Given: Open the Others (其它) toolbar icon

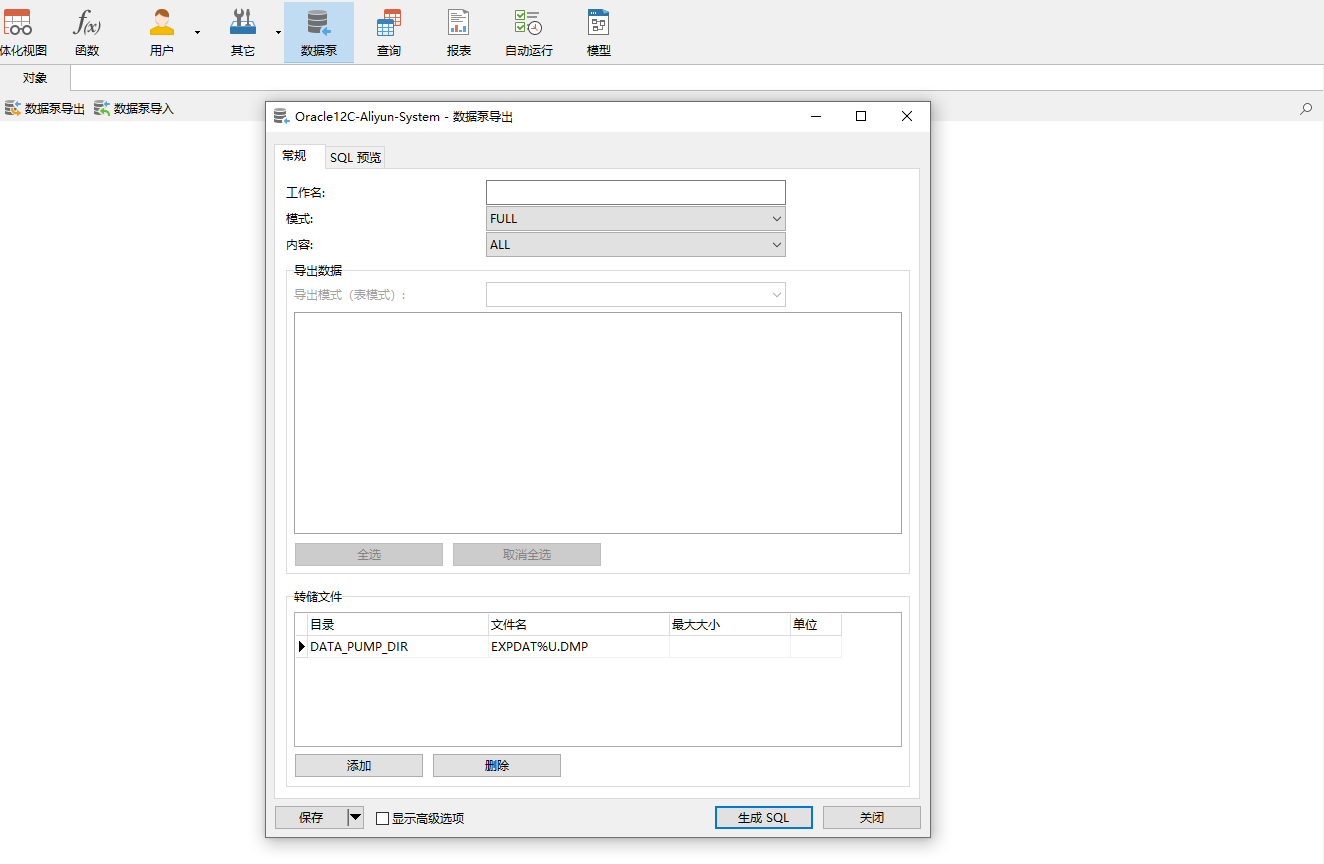Looking at the screenshot, I should [243, 32].
